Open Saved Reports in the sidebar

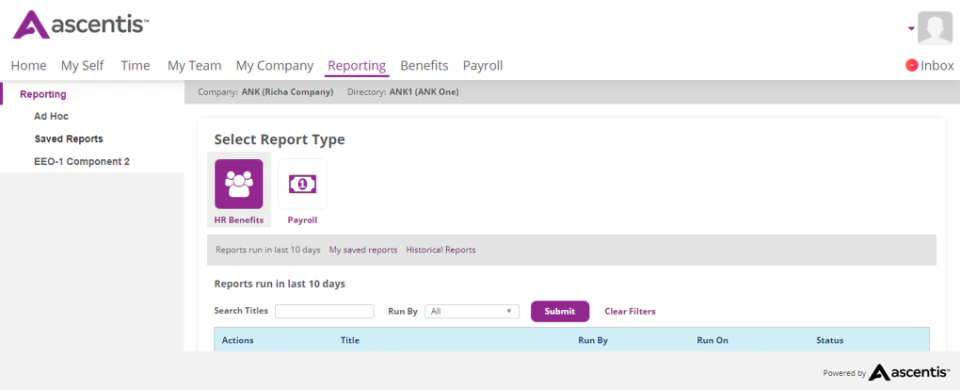tap(69, 139)
